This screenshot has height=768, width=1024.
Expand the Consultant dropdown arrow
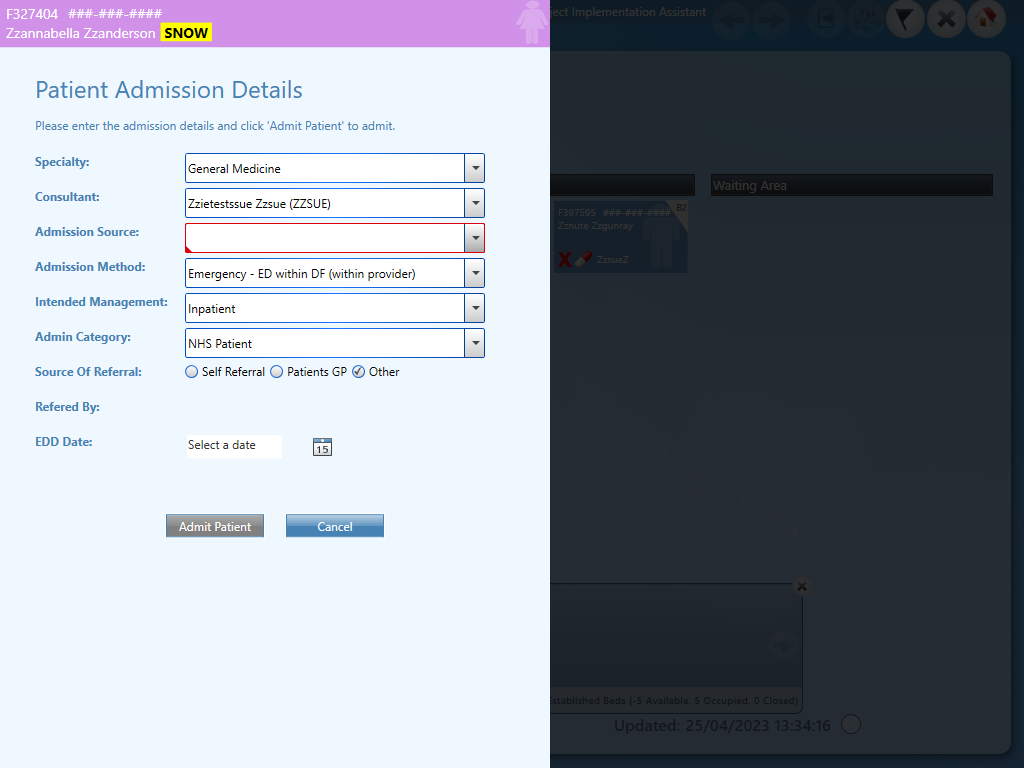pos(475,203)
